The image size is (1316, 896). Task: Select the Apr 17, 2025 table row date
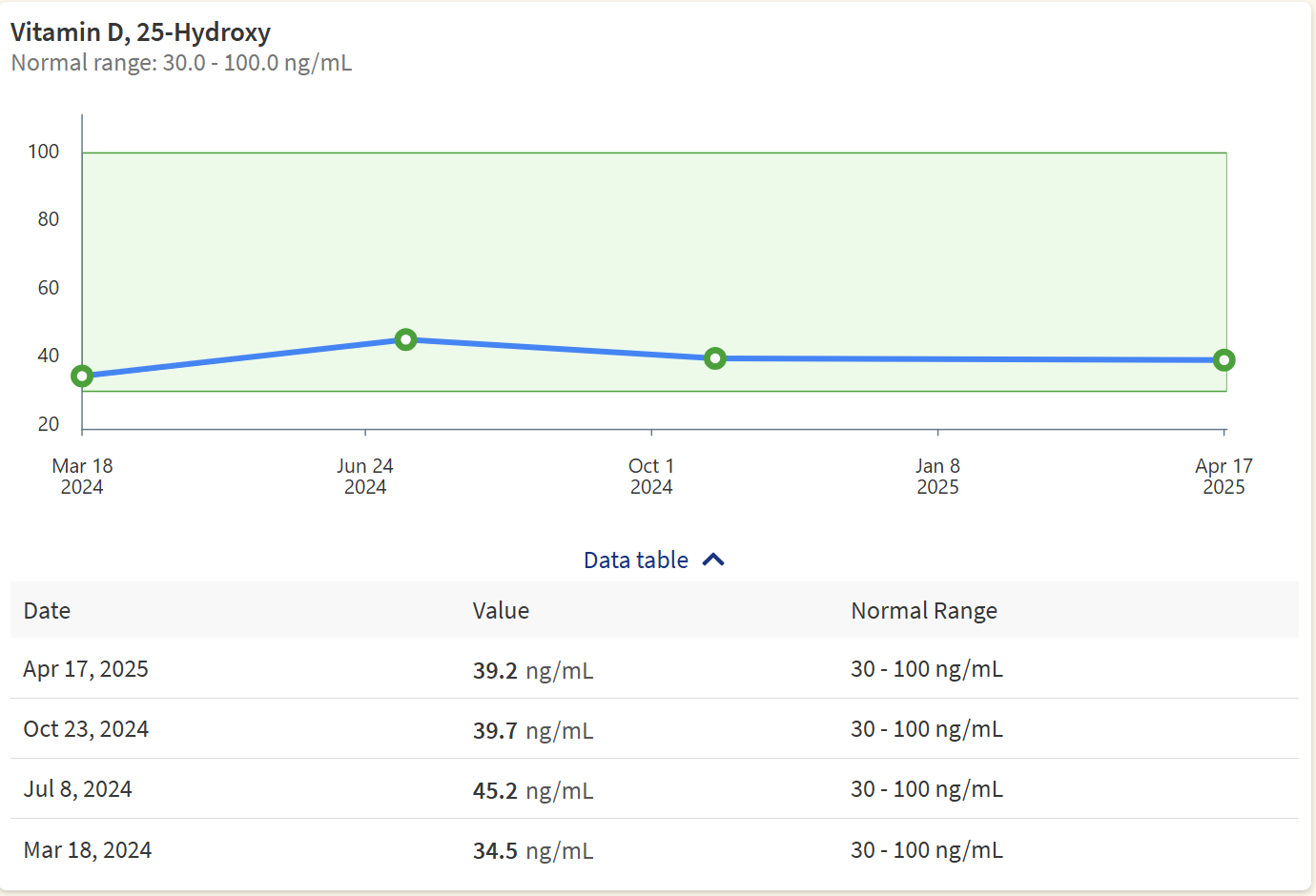tap(86, 669)
